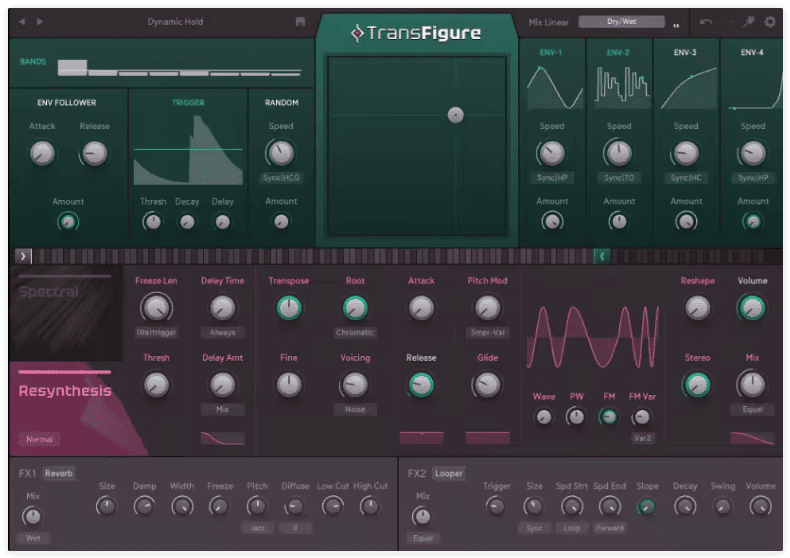Click the curve box below Release knob
Viewport: 790px width, 558px height.
[421, 438]
